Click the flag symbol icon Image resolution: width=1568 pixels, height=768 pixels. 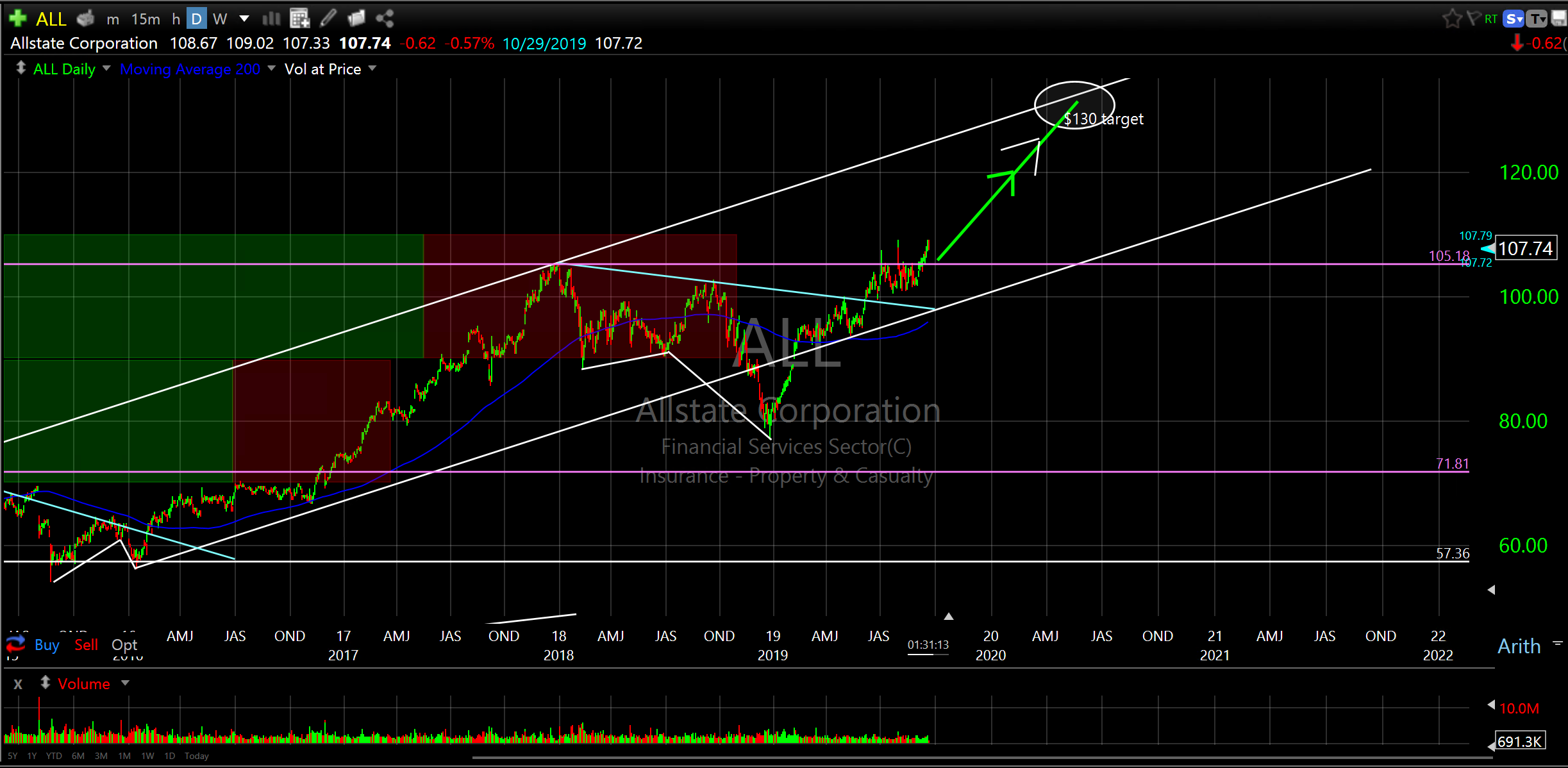tap(1473, 18)
